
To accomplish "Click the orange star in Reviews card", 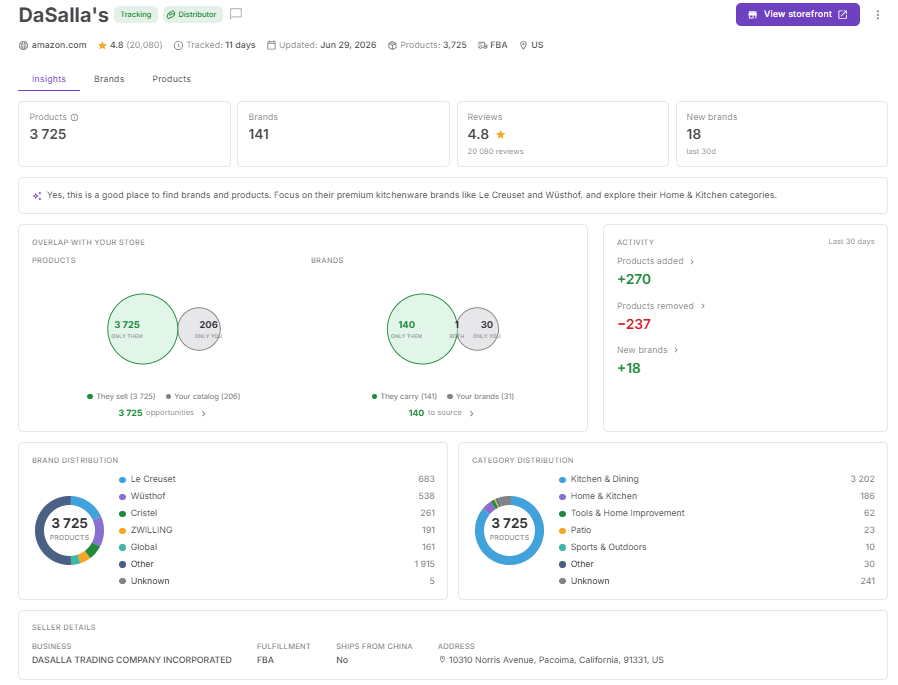I will (501, 135).
